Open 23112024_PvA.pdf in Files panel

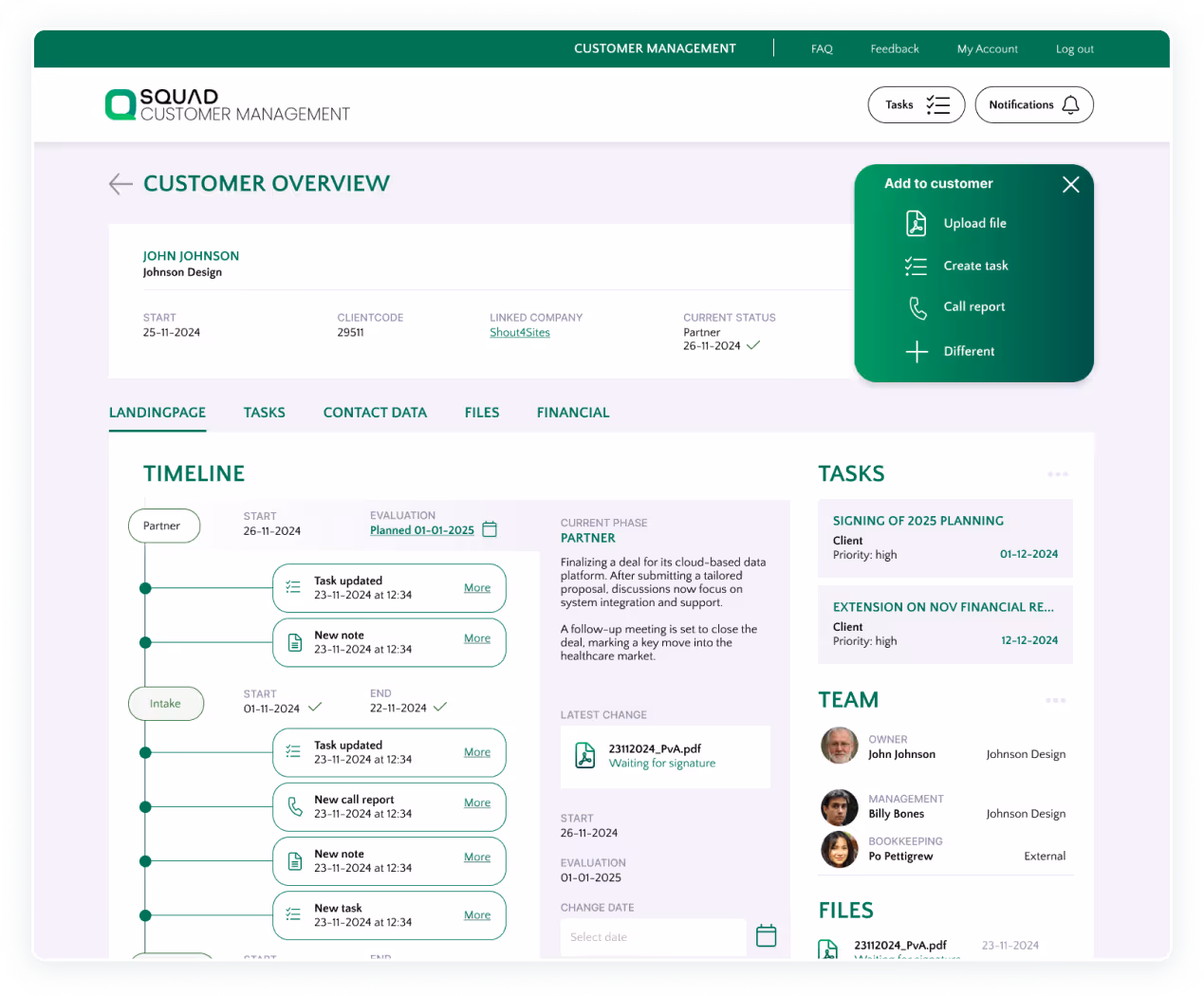pyautogui.click(x=900, y=945)
